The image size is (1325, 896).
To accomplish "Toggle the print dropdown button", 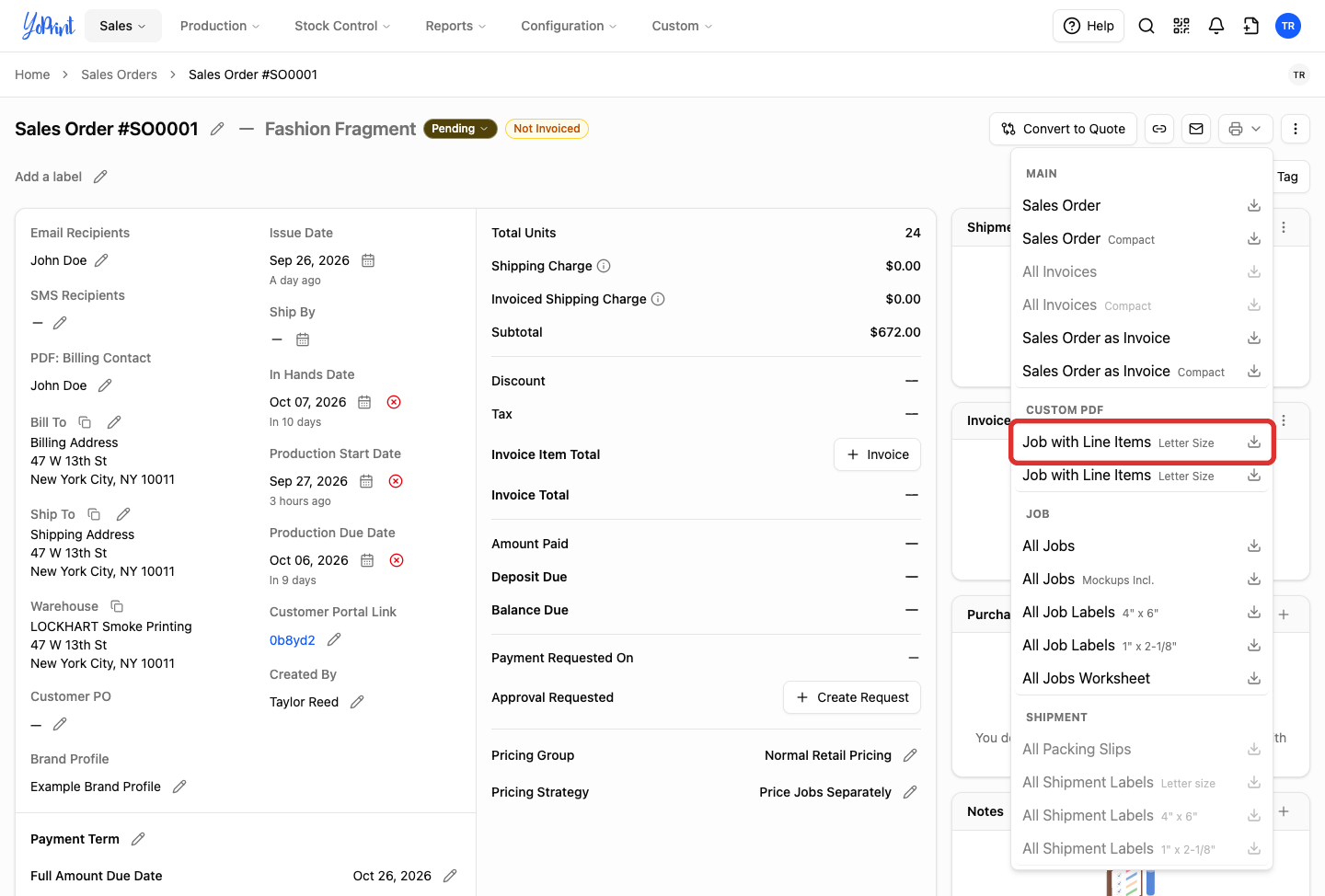I will point(1246,129).
